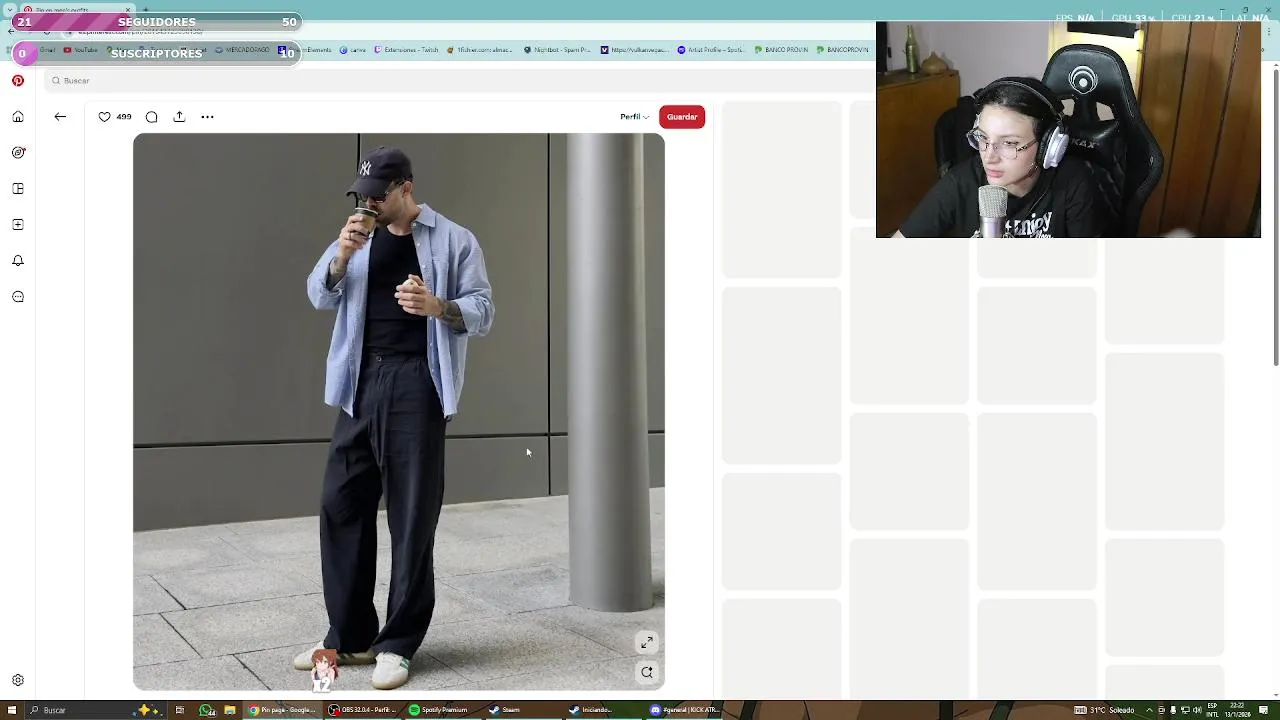Click page vertical scrollbar
Screen dimensions: 1280x720
1276,220
